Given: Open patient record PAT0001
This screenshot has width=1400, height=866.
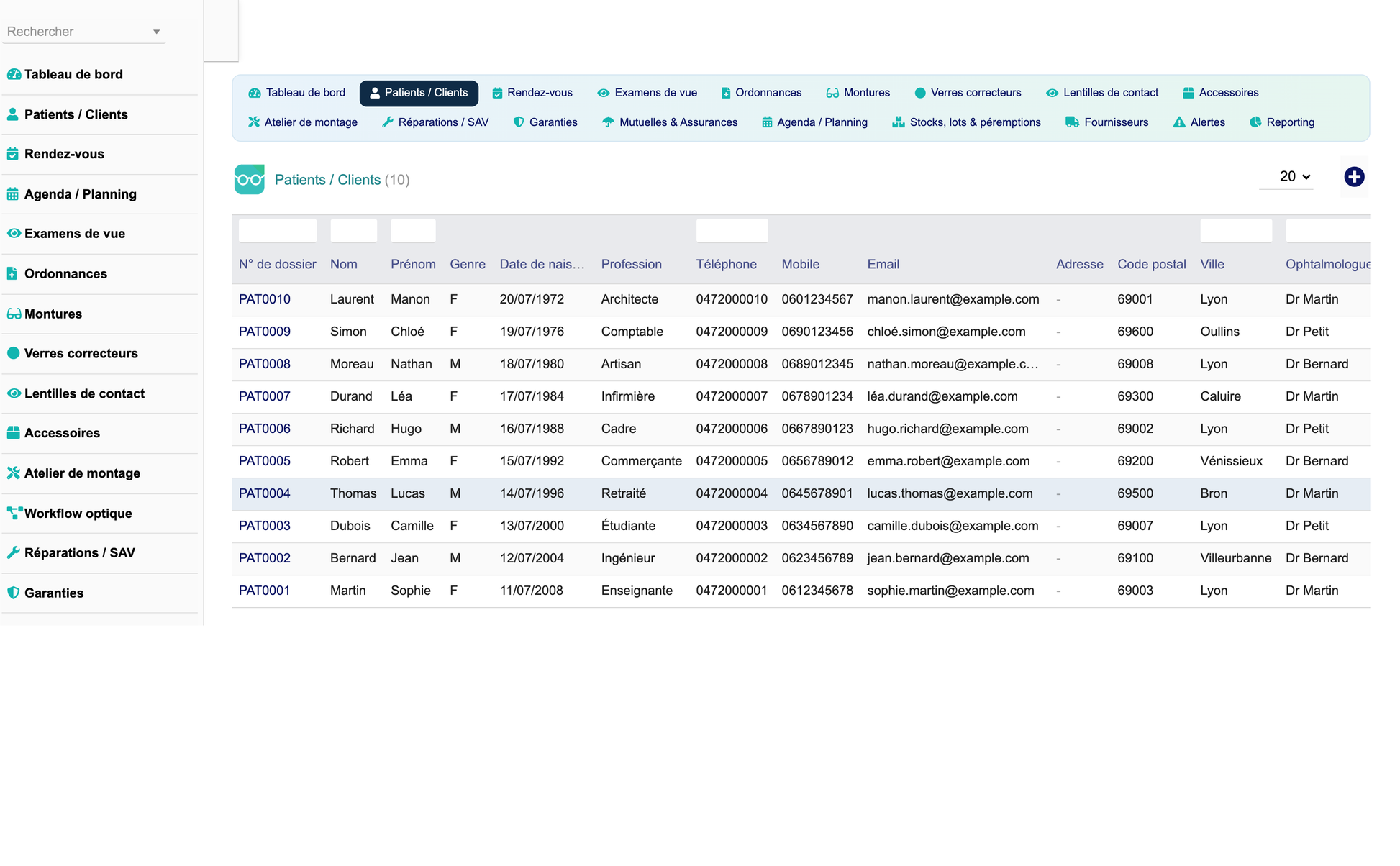Looking at the screenshot, I should [265, 591].
